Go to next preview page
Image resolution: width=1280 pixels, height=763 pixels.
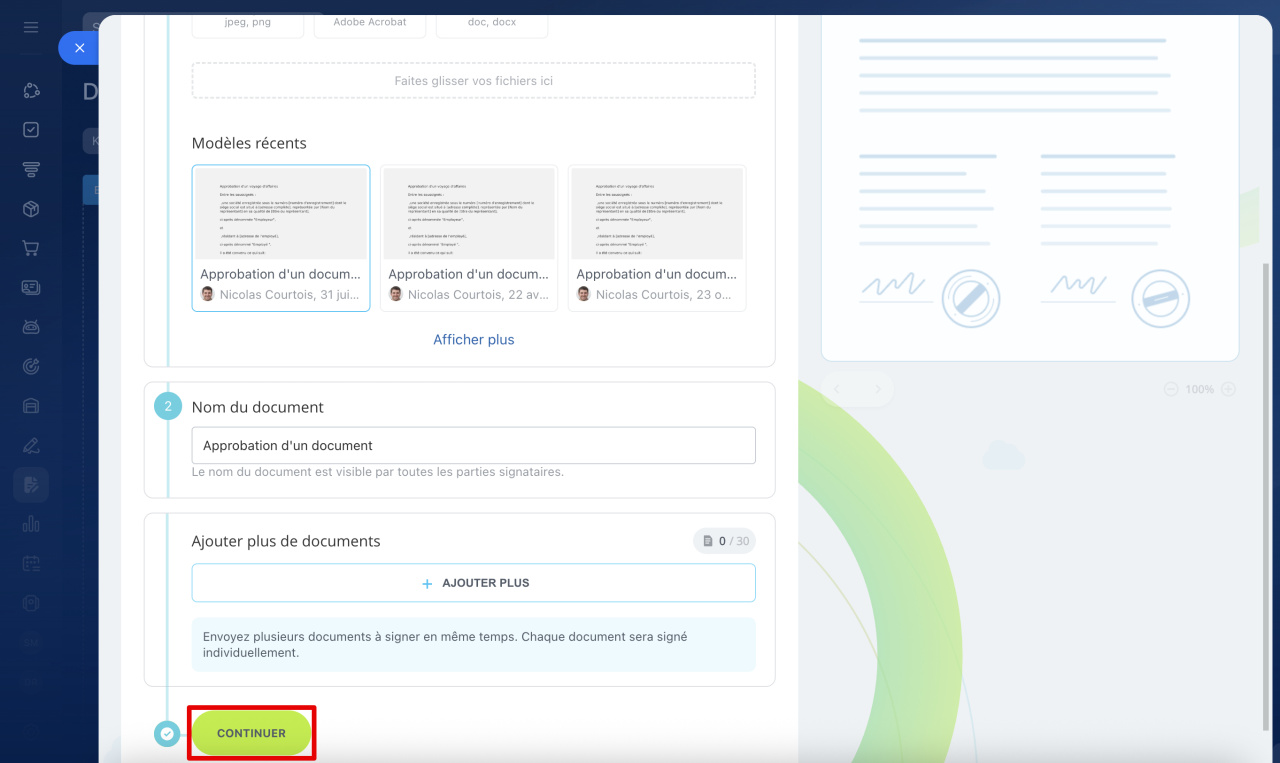(878, 390)
